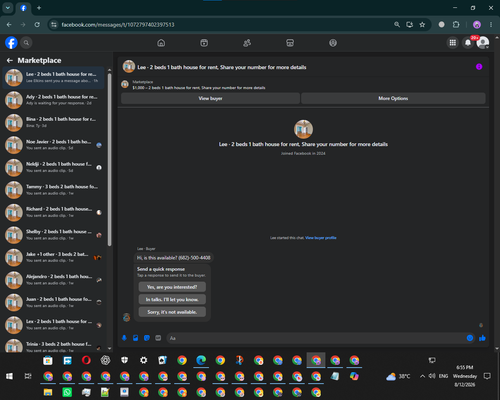Open the Nokiji conversation
This screenshot has height=400, width=500.
[54, 167]
